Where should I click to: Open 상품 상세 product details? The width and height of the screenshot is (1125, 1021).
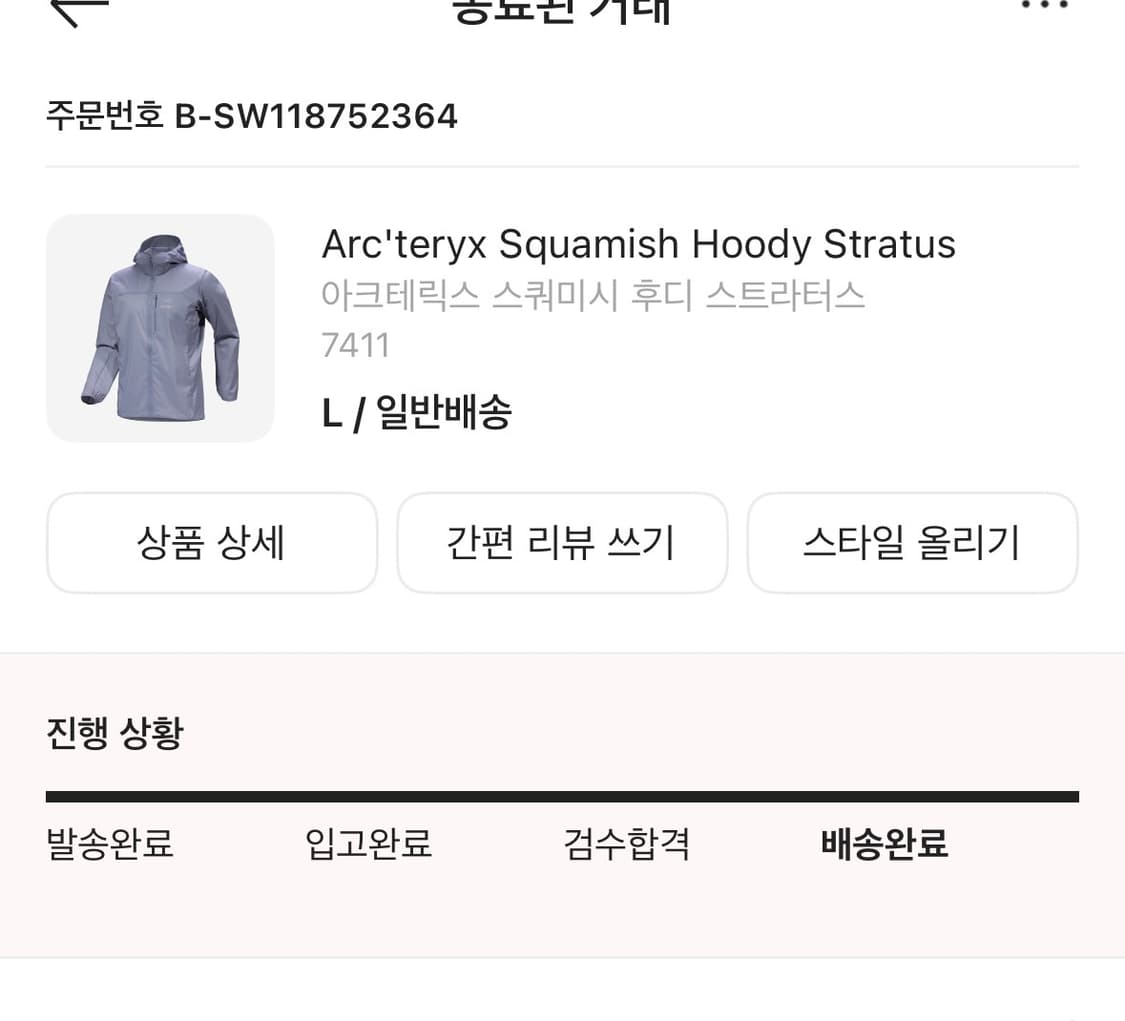tap(212, 543)
